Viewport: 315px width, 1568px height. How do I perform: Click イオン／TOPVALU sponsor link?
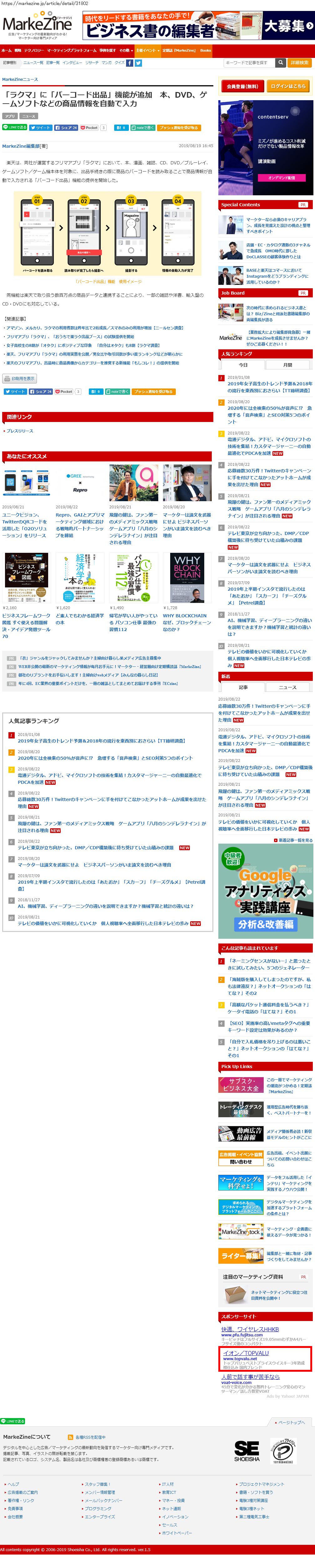coord(246,1353)
